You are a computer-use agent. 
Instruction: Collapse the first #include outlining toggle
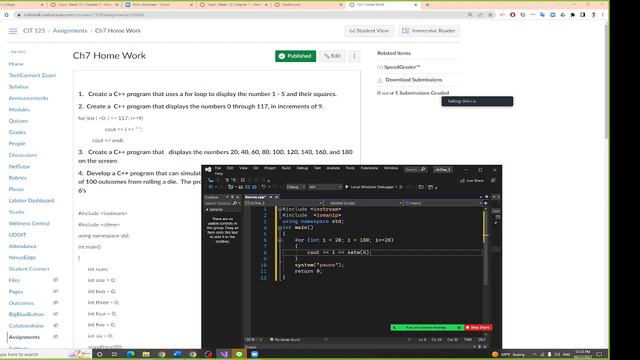click(x=280, y=209)
